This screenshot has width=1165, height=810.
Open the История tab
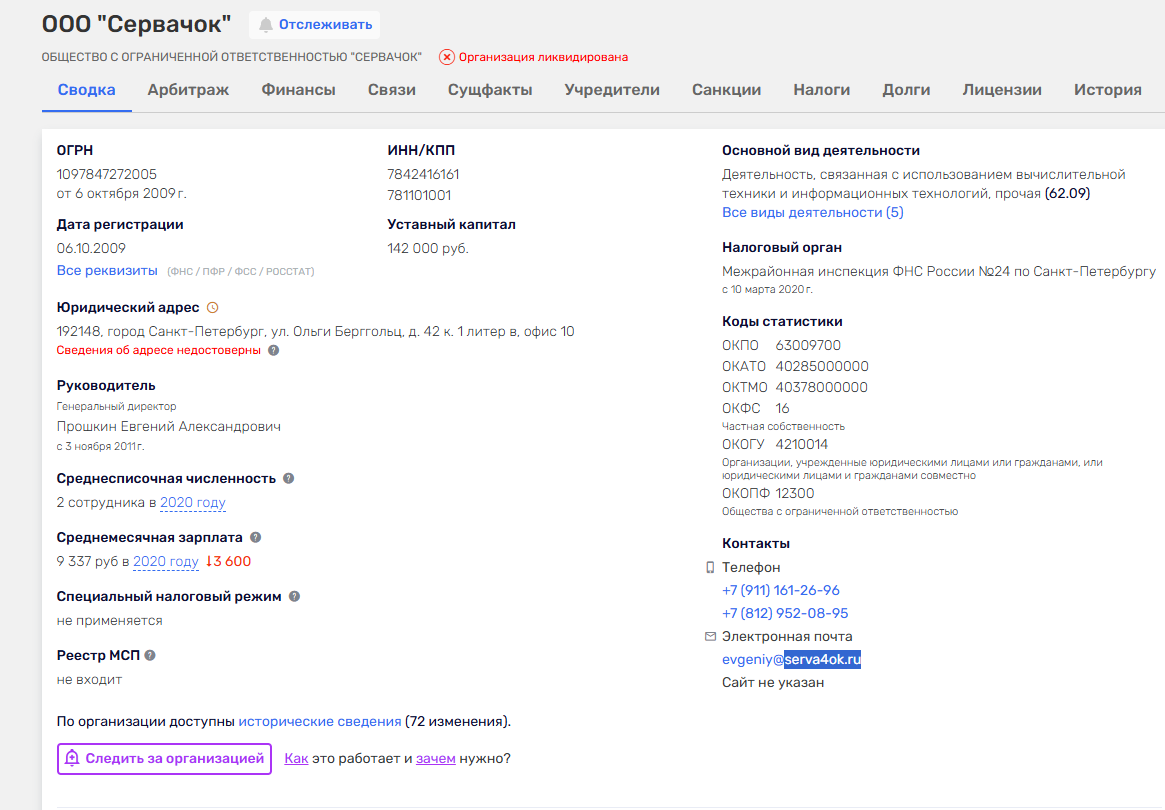point(1107,90)
